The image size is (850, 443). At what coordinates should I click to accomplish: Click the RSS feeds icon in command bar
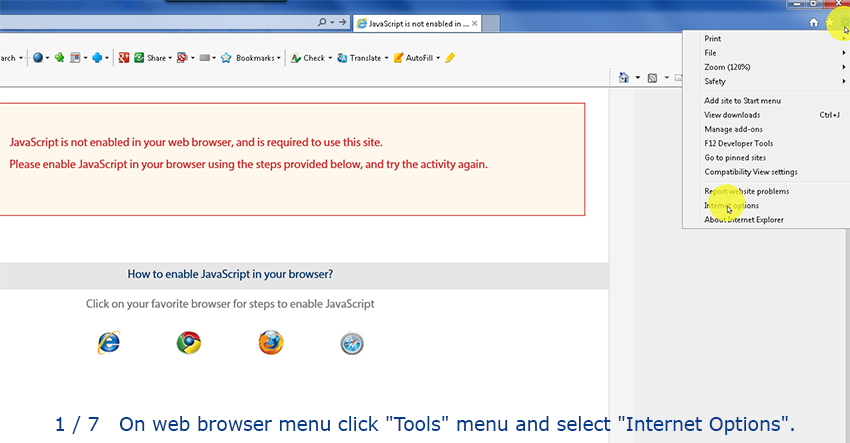[x=652, y=78]
